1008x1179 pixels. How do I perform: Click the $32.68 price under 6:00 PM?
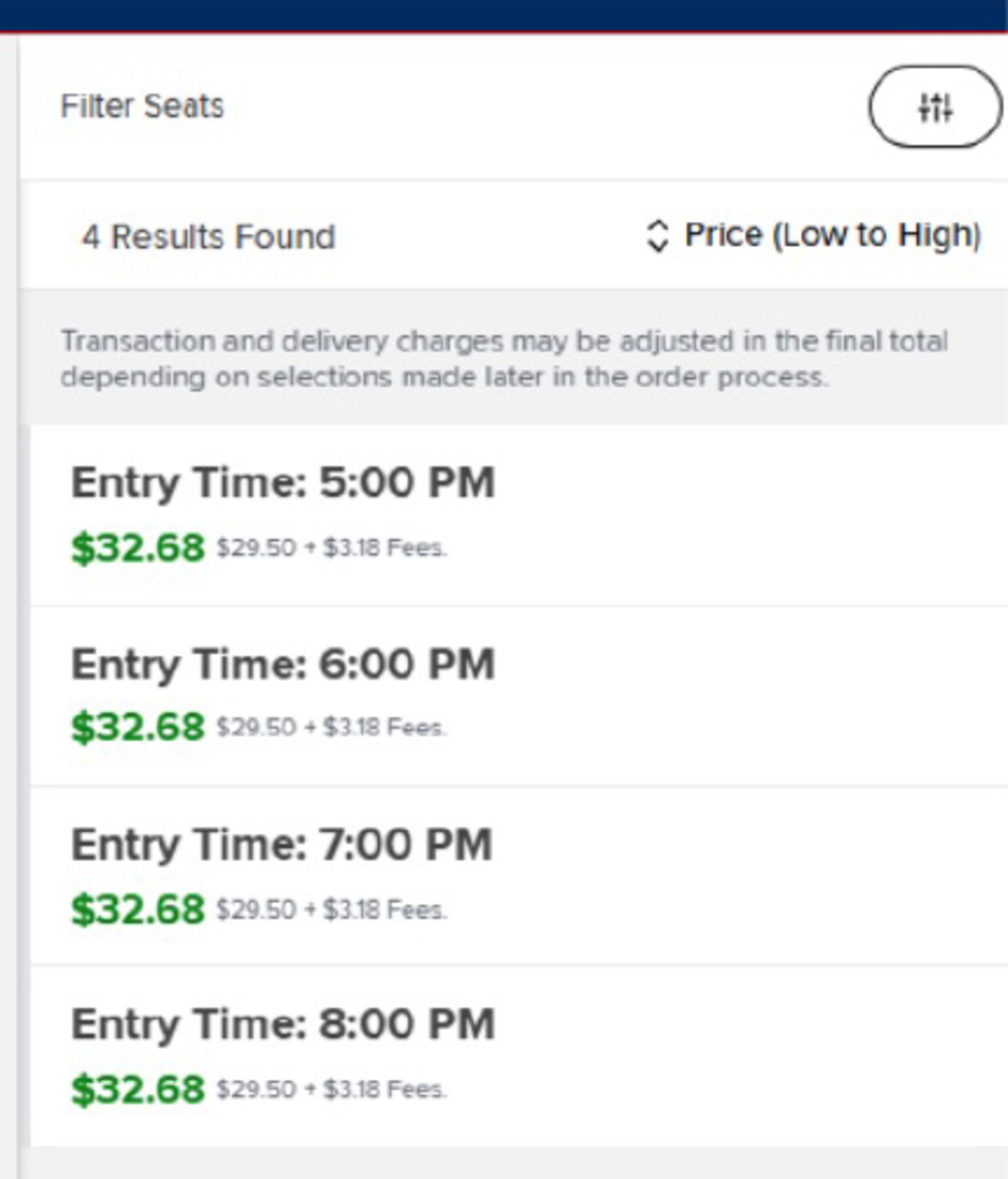pos(137,727)
